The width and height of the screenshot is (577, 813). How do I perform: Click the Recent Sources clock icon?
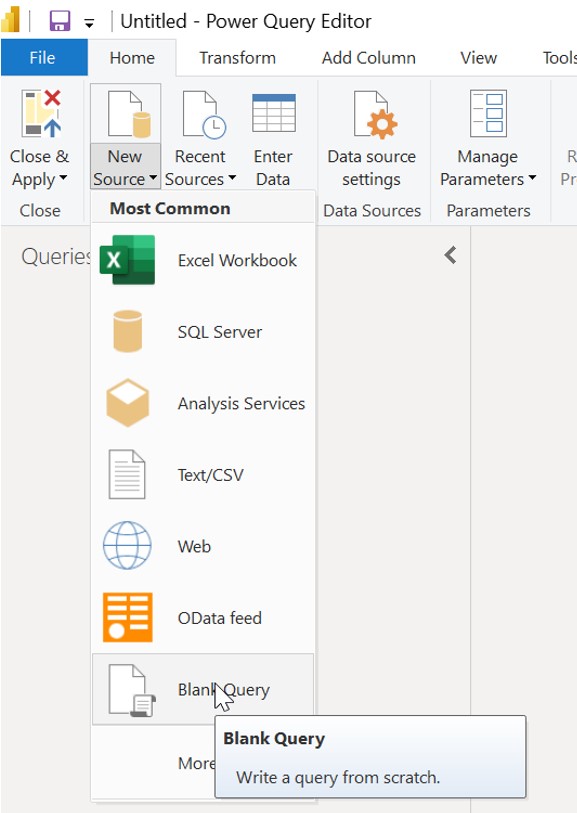(x=204, y=115)
